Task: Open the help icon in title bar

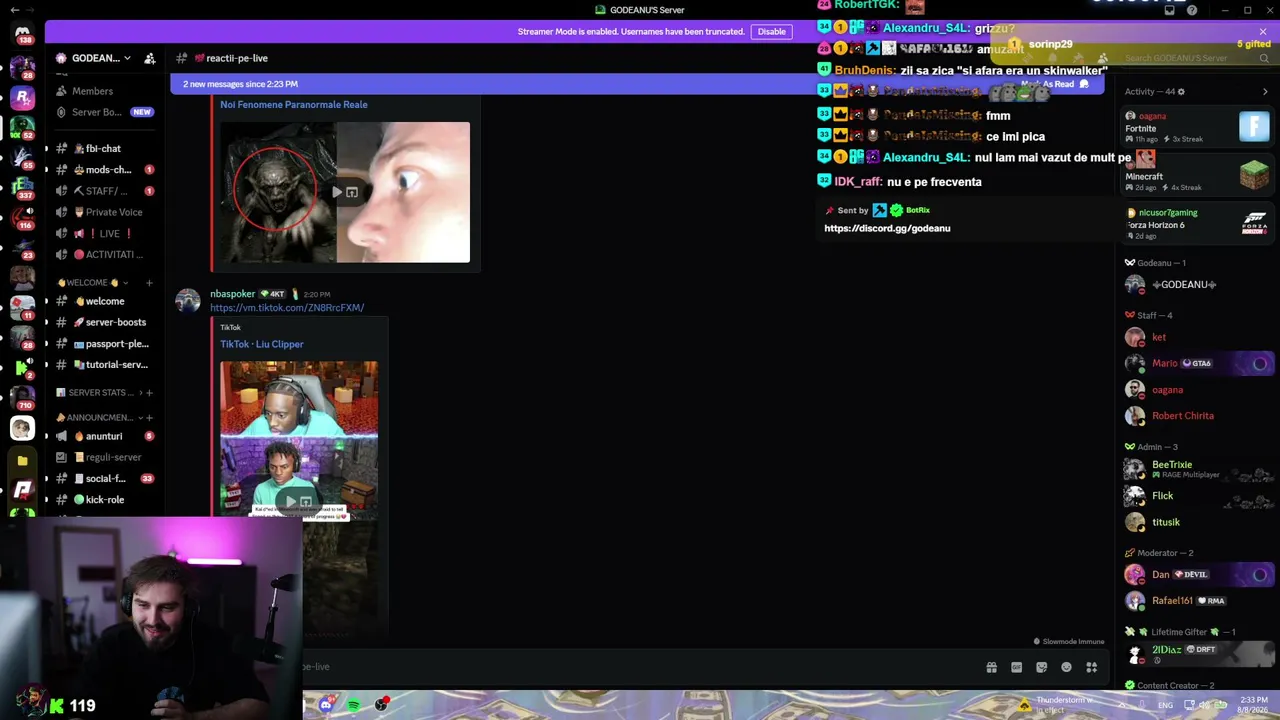Action: tap(1192, 10)
